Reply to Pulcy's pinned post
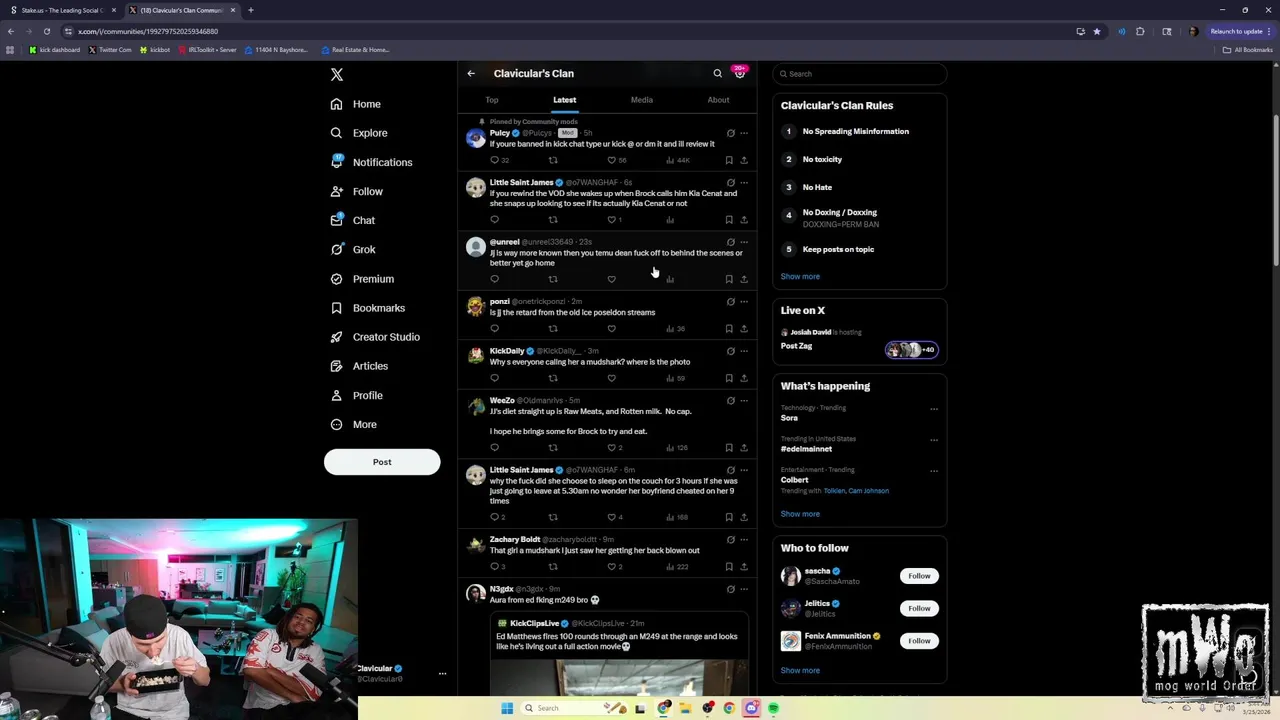 [x=494, y=160]
